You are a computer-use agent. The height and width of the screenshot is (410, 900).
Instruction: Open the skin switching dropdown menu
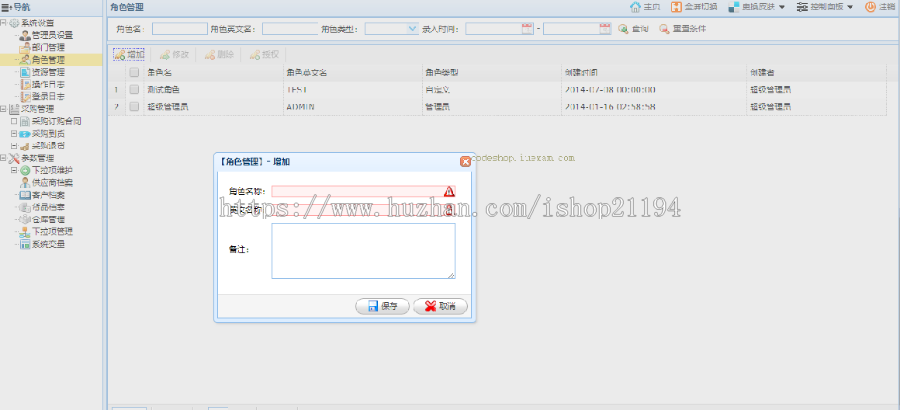[757, 7]
